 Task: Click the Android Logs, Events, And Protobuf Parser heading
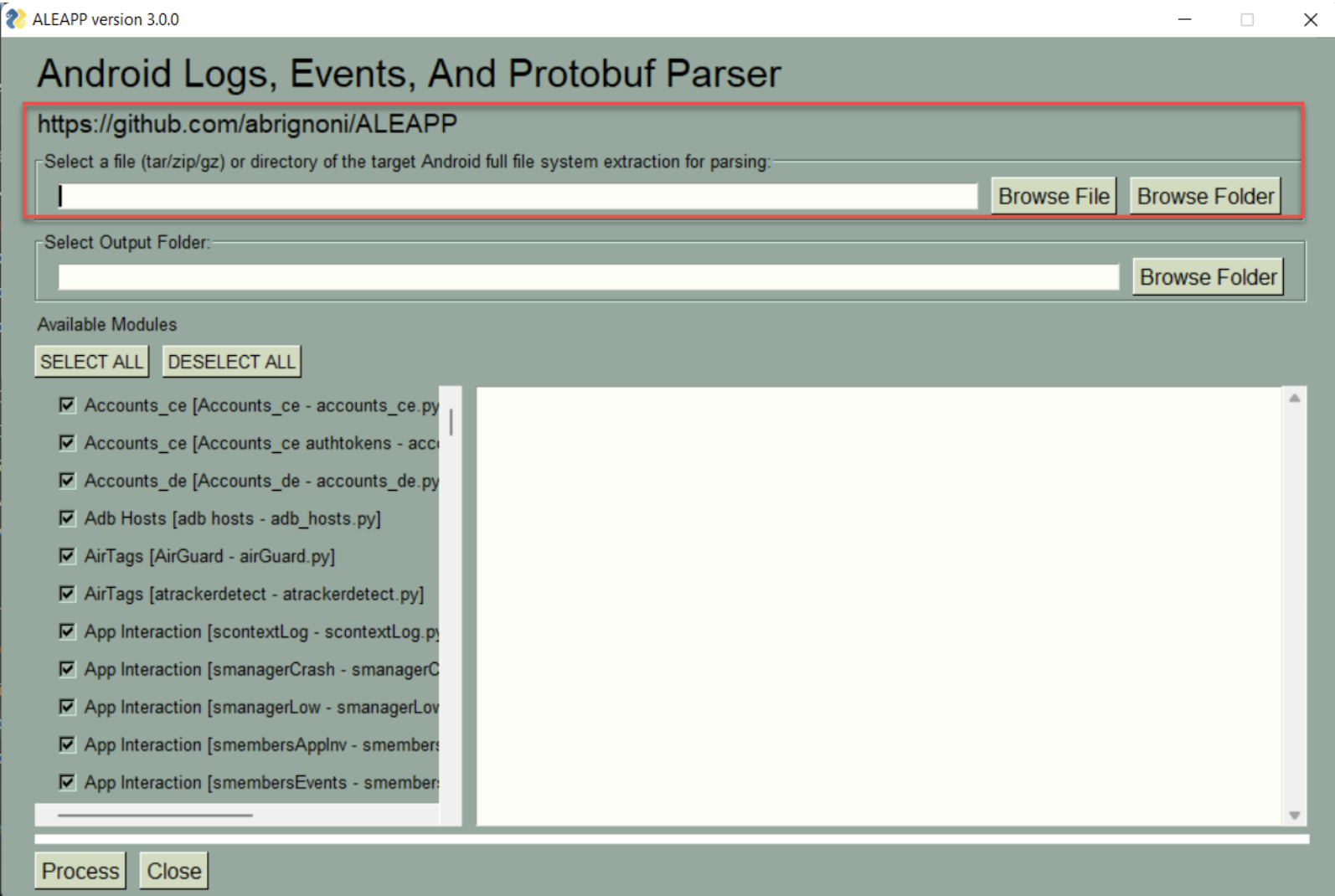(409, 74)
